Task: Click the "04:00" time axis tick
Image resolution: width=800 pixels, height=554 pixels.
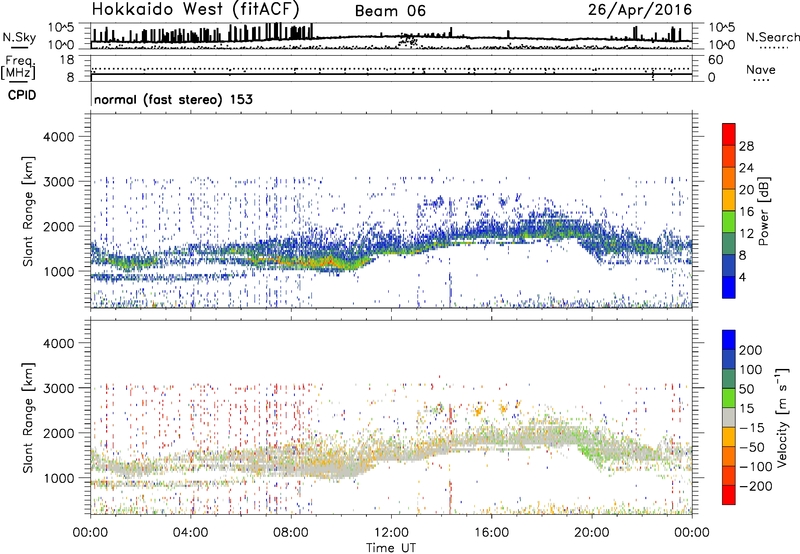Action: click(x=191, y=533)
